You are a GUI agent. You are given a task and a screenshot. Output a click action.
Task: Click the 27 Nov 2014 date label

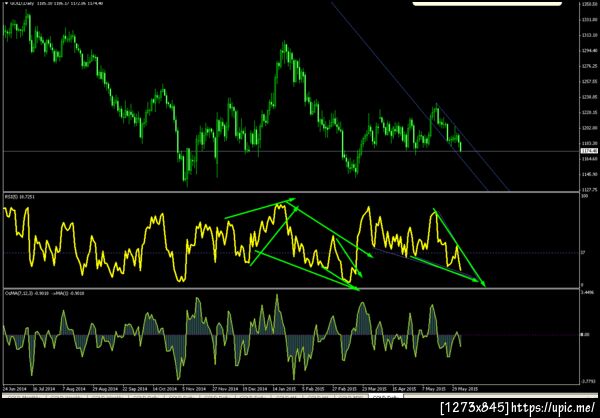225,389
